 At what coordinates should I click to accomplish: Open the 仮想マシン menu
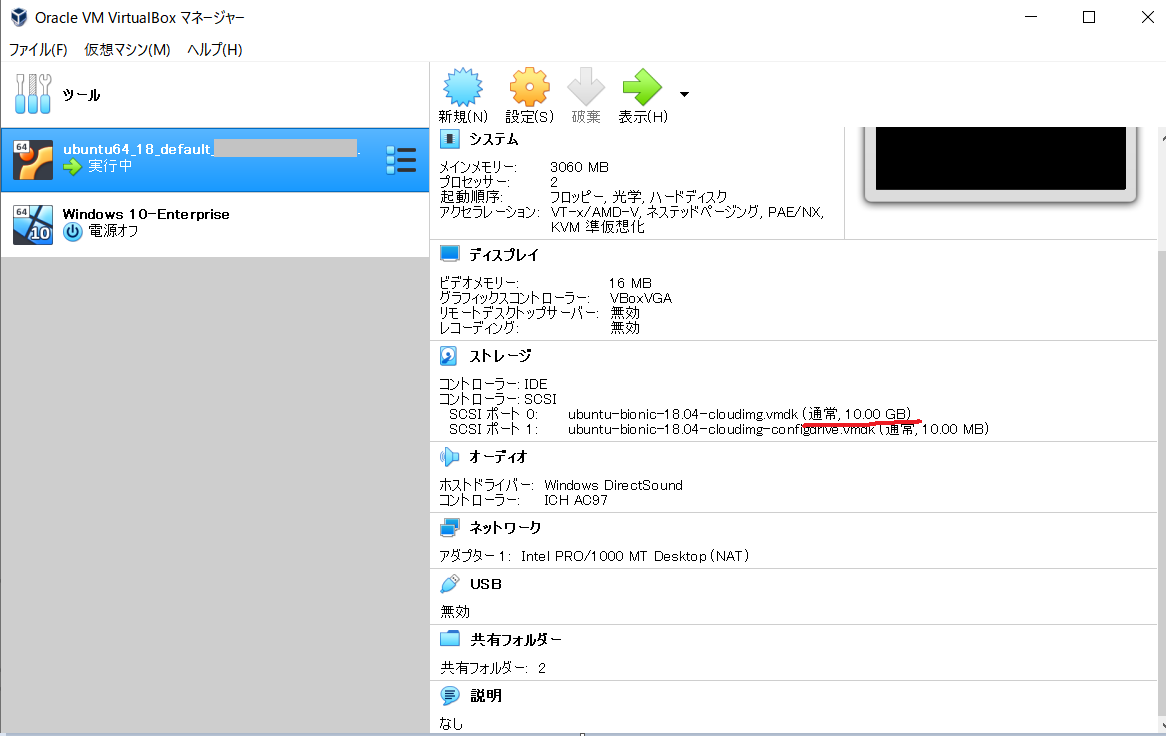[x=126, y=48]
